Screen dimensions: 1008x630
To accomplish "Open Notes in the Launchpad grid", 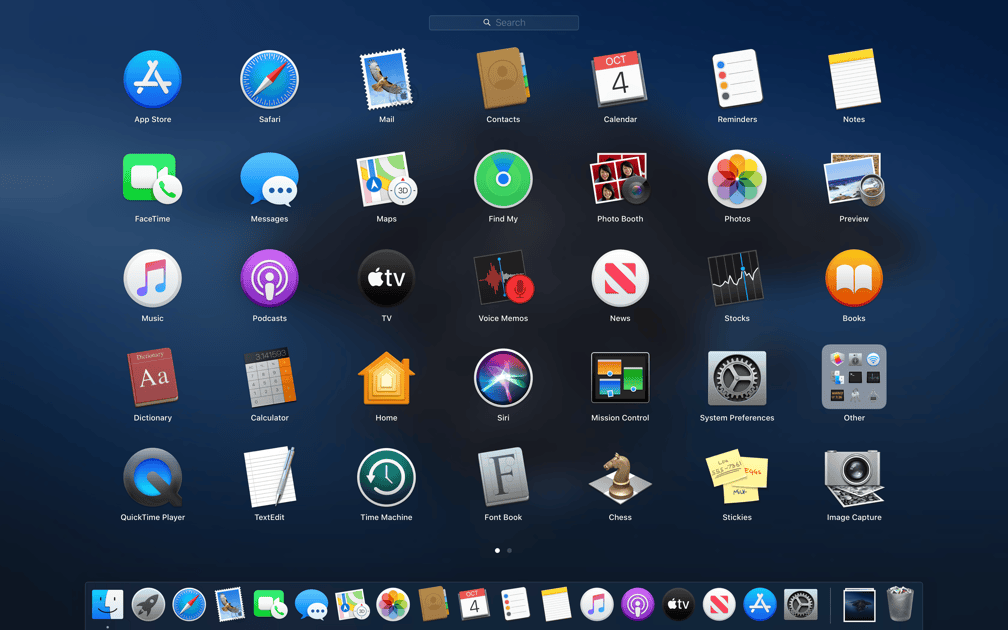I will click(854, 78).
